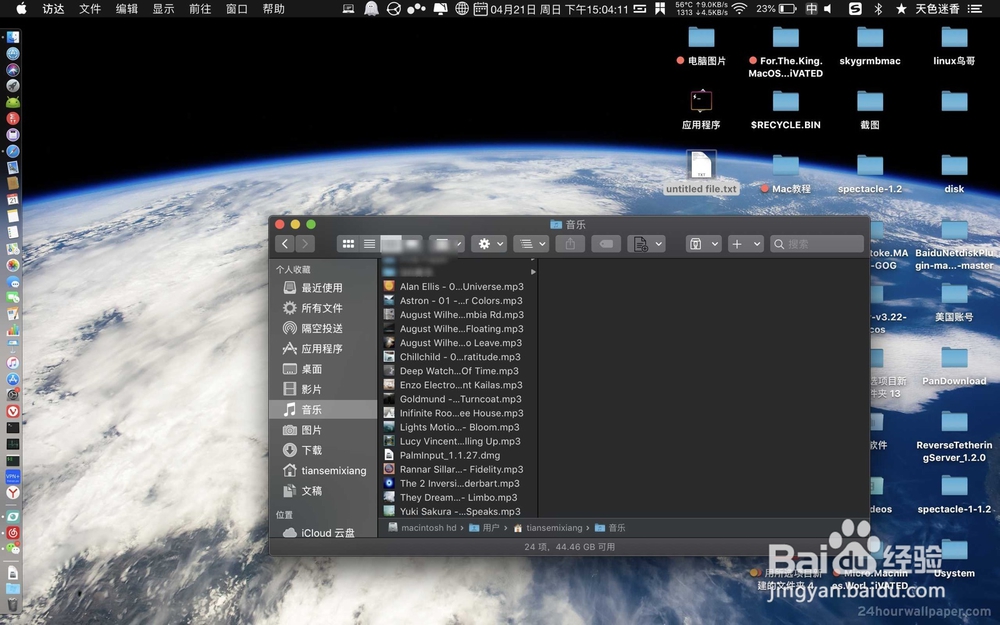Viewport: 1000px width, 625px height.
Task: Switch Finder to list view
Action: tap(369, 244)
